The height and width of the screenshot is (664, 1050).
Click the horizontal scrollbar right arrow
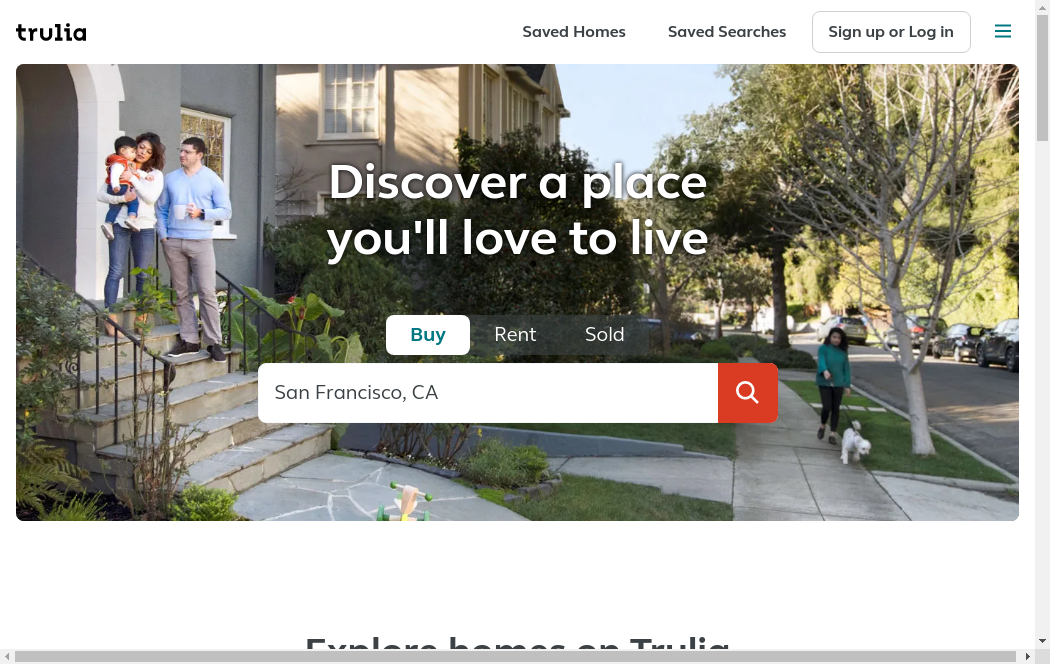(1028, 657)
